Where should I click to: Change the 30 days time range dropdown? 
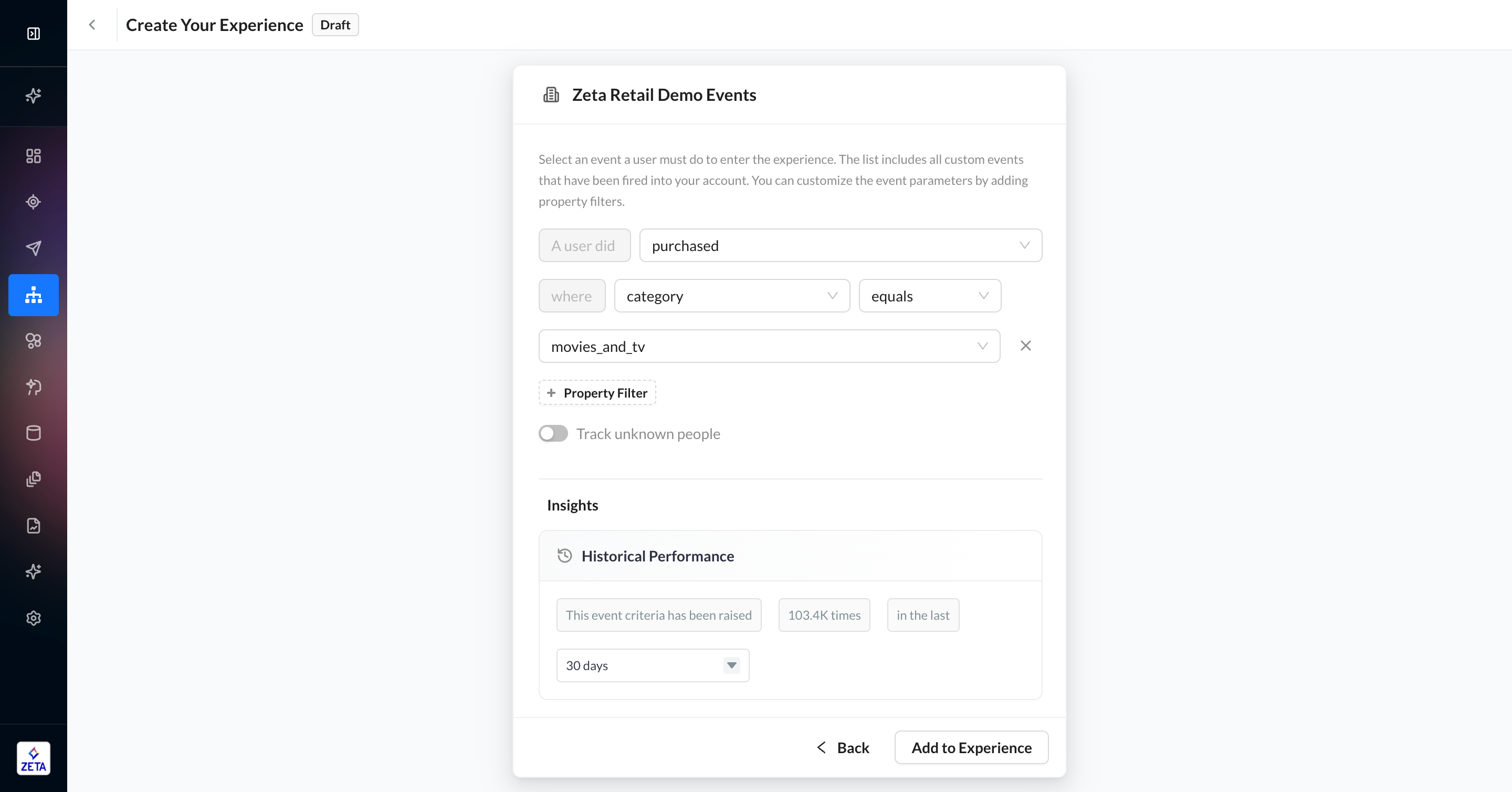[652, 665]
